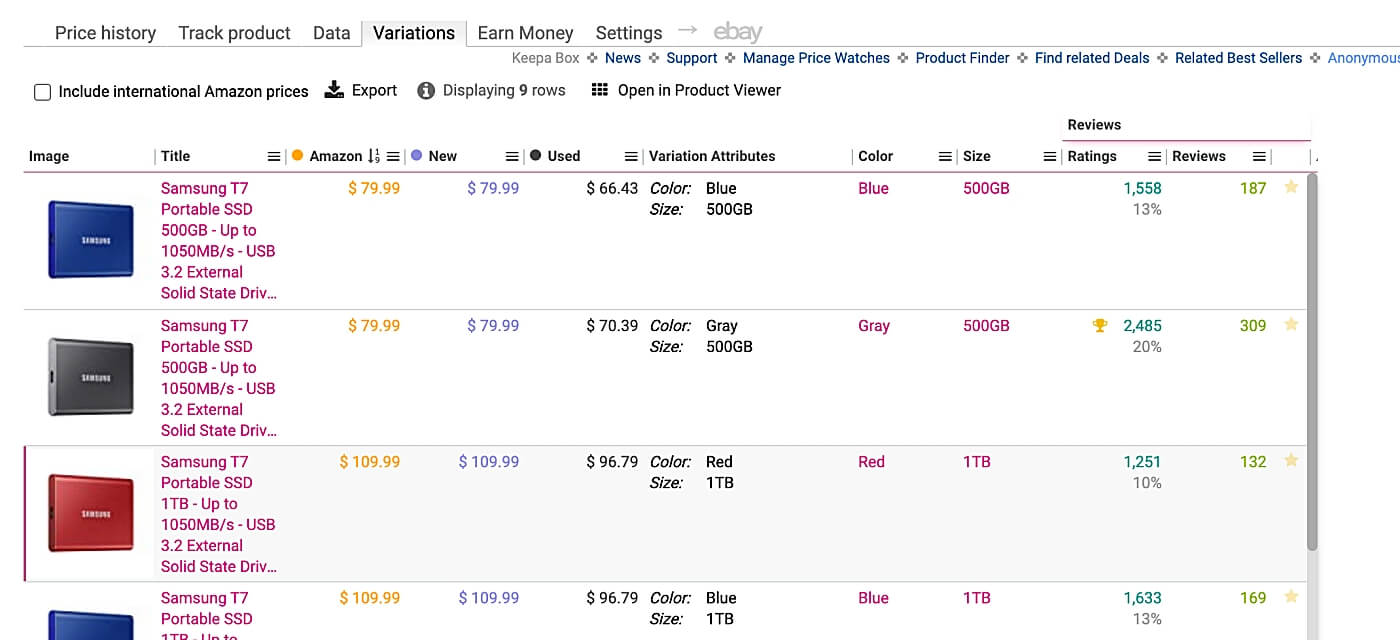Click the Amazon price in the Red 1TB row

(x=370, y=462)
